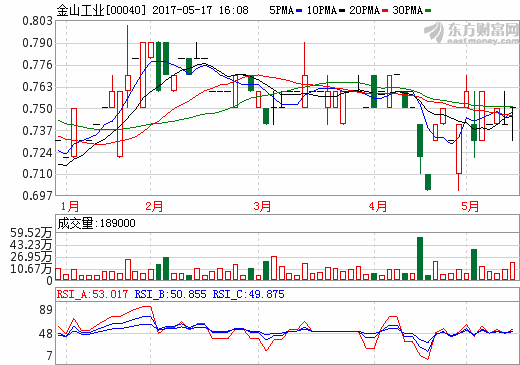Image resolution: width=520 pixels, height=365 pixels.
Task: Click the black 10PMA legend color marker
Action: (x=342, y=11)
